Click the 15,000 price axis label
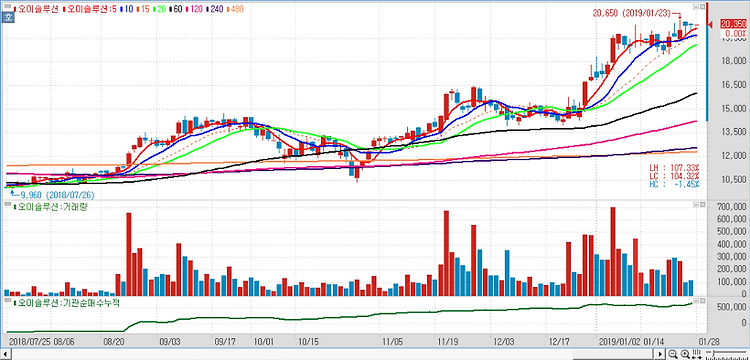Image resolution: width=750 pixels, height=360 pixels. (x=733, y=109)
